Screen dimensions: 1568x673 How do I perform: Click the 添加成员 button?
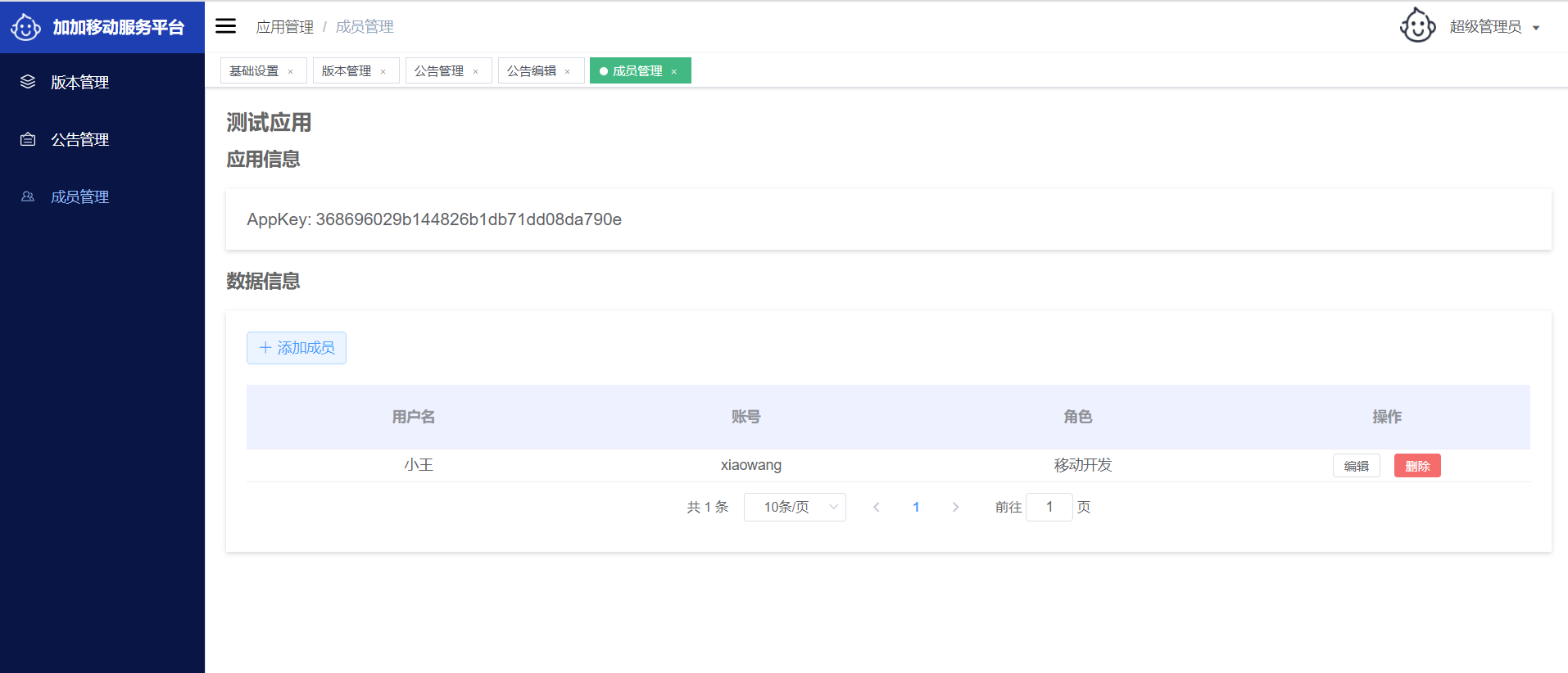pos(297,348)
